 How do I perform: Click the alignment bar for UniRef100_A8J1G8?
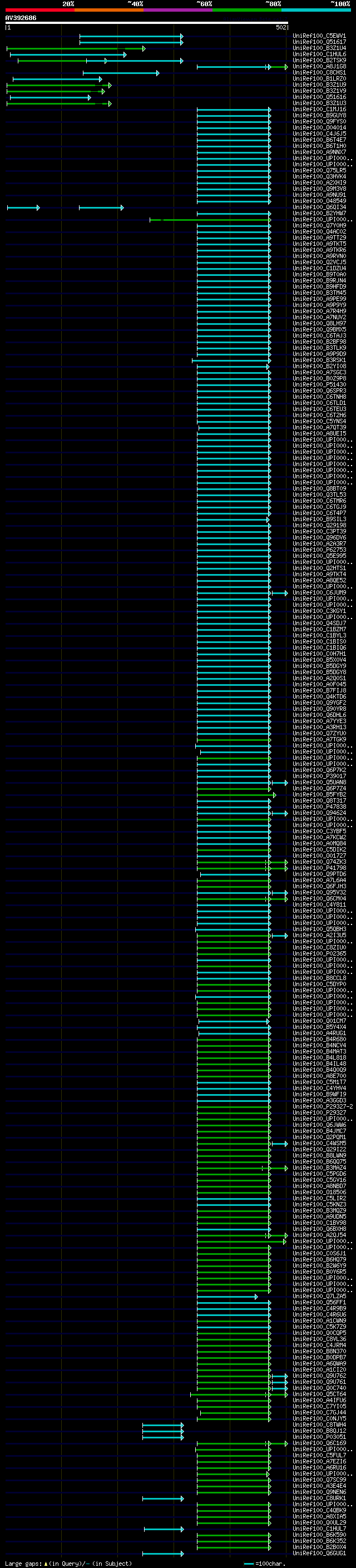tap(242, 67)
